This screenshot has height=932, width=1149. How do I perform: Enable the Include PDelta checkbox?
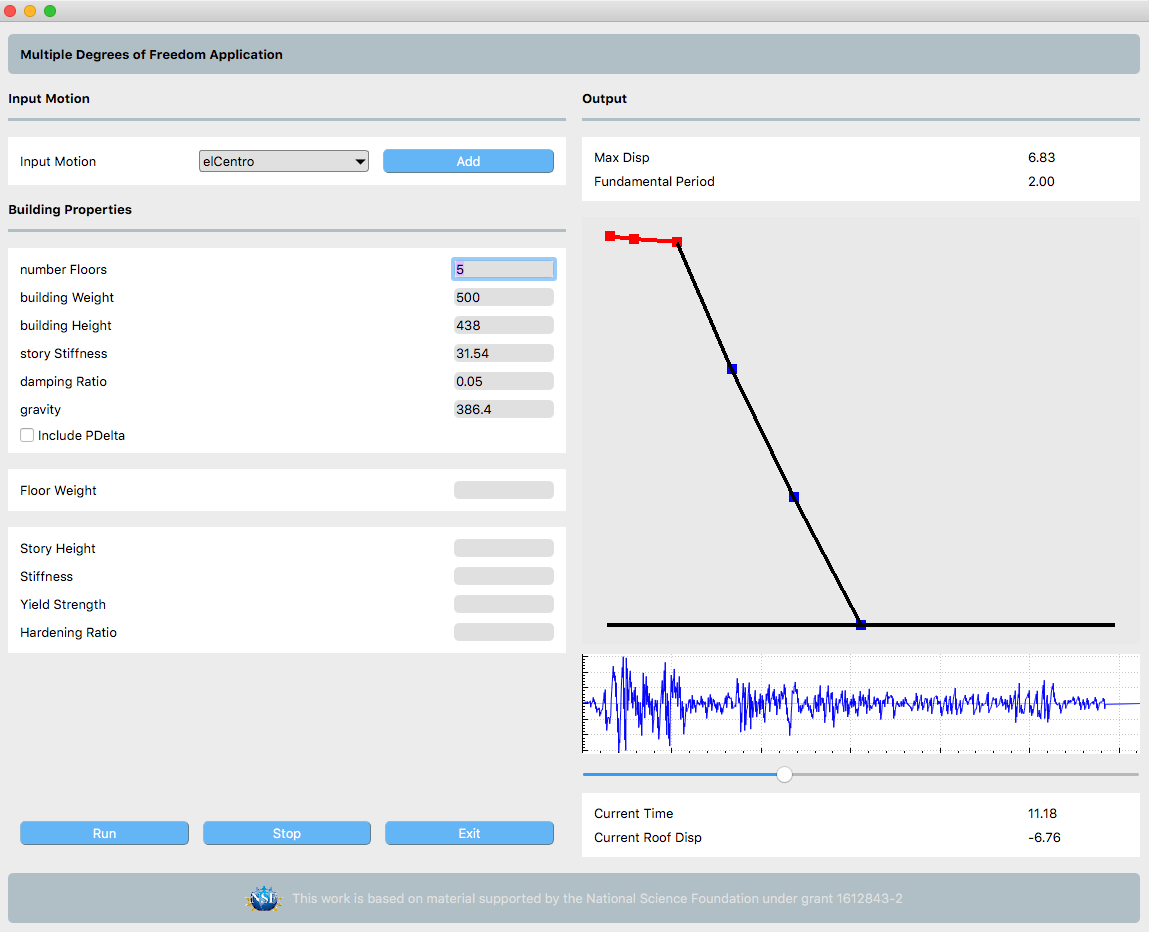[27, 434]
